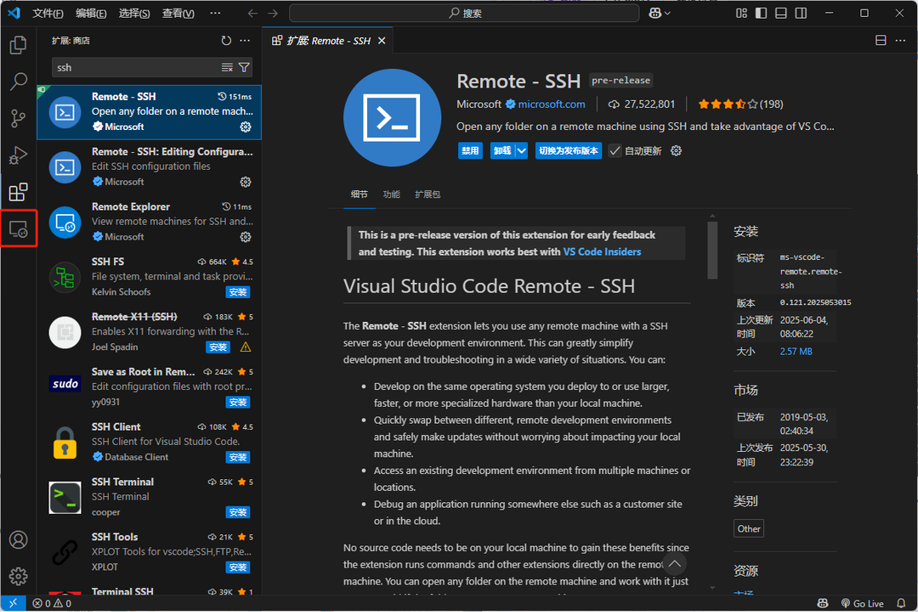Switch to the 扩展包 tab
The image size is (918, 612).
pos(427,194)
